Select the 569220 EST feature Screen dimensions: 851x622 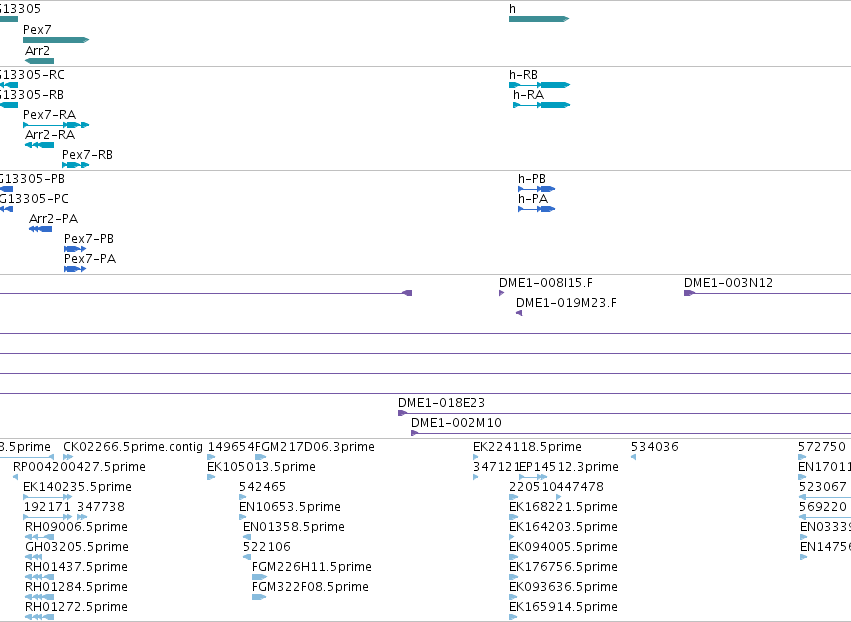pyautogui.click(x=825, y=517)
